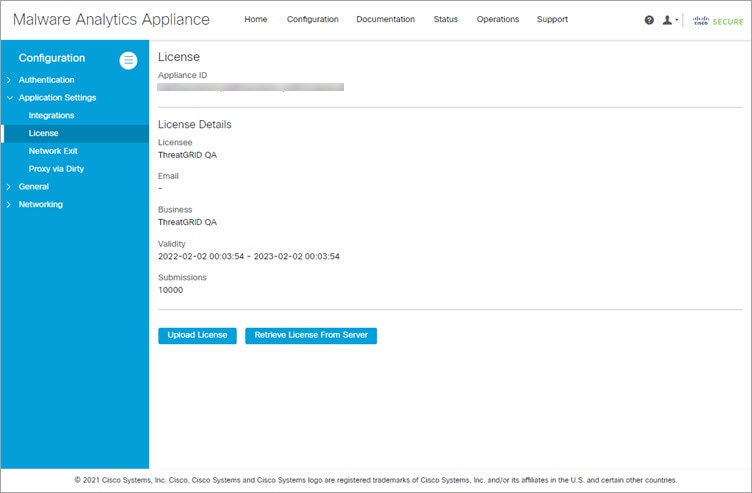Viewport: 752px width, 493px height.
Task: Click the Submissions value 10000
Action: tap(171, 290)
